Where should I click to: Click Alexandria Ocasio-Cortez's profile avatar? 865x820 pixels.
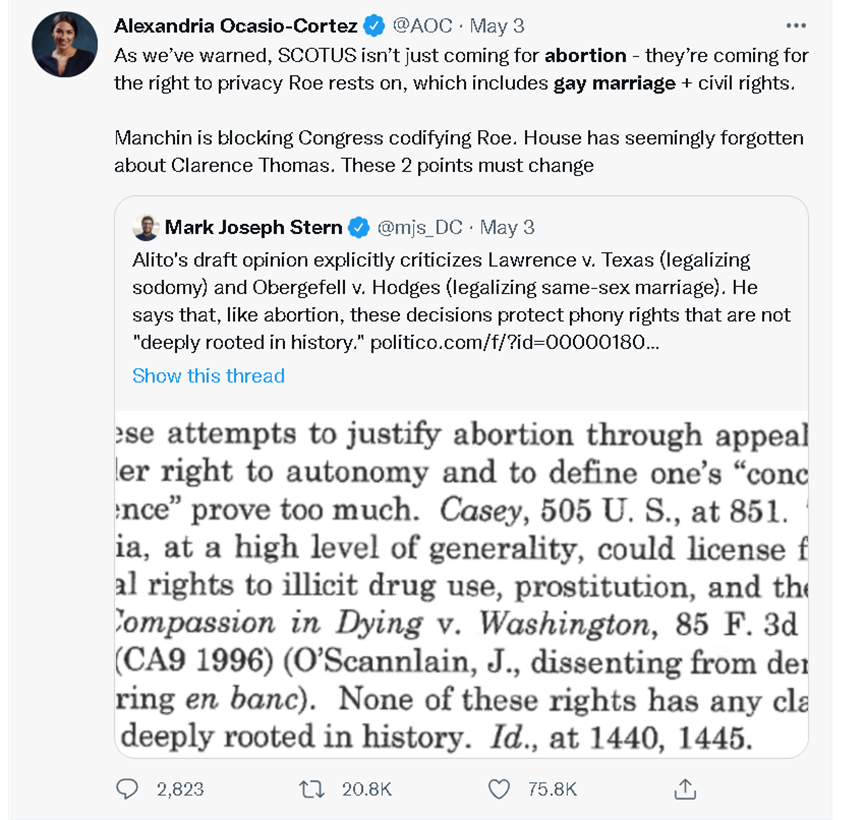pyautogui.click(x=64, y=46)
